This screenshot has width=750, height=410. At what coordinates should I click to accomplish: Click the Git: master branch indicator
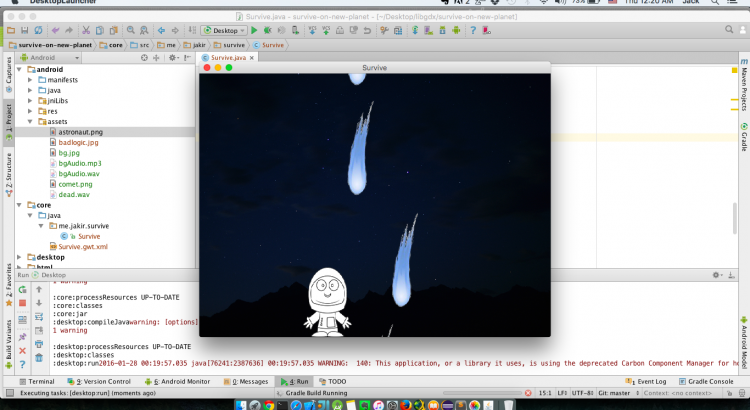[x=625, y=395]
